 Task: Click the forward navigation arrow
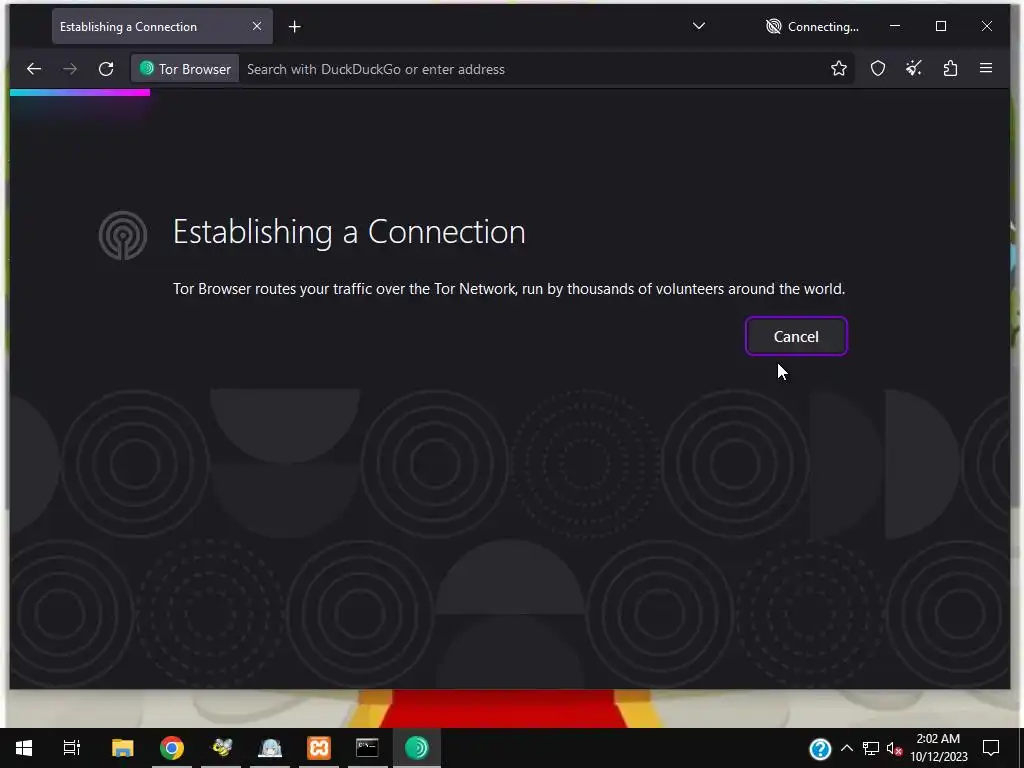pos(70,69)
